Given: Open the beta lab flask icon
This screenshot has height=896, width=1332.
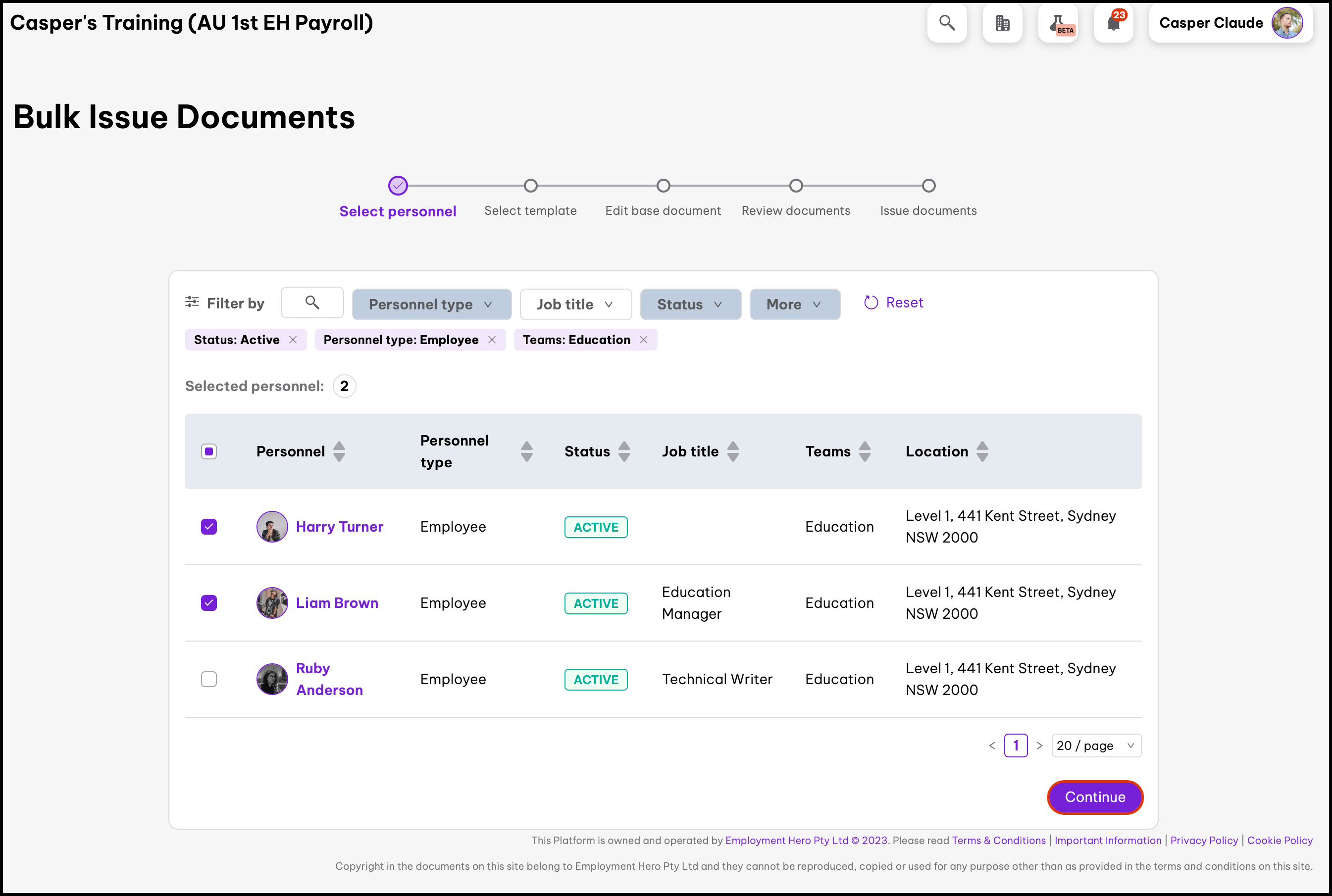Looking at the screenshot, I should 1058,23.
